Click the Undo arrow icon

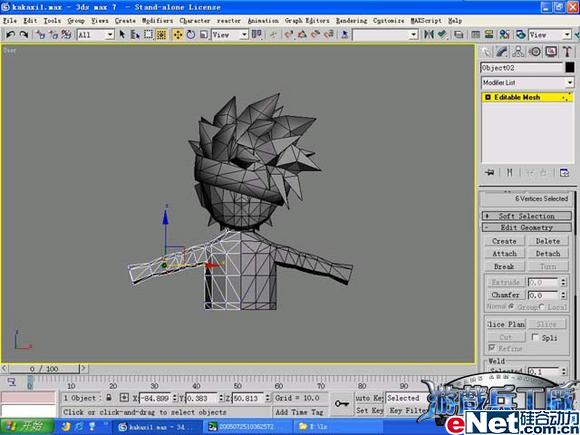pyautogui.click(x=10, y=34)
